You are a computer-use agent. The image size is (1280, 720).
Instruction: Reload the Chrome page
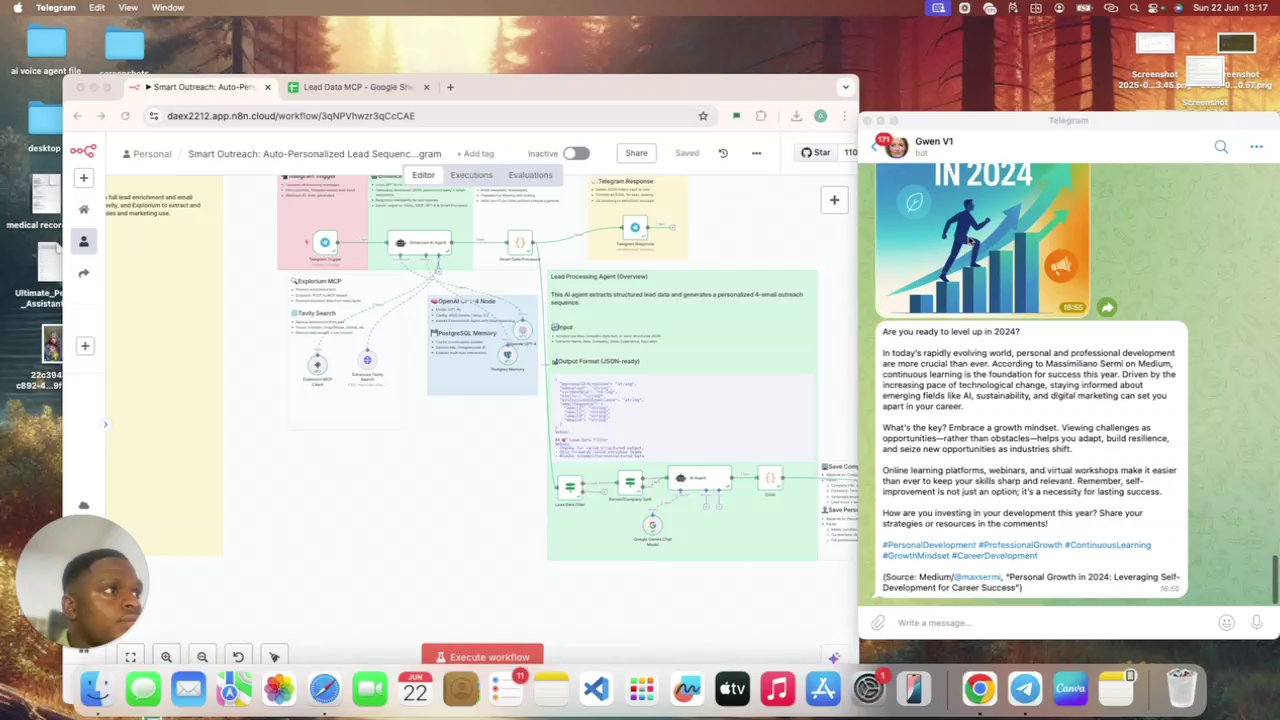click(x=125, y=116)
